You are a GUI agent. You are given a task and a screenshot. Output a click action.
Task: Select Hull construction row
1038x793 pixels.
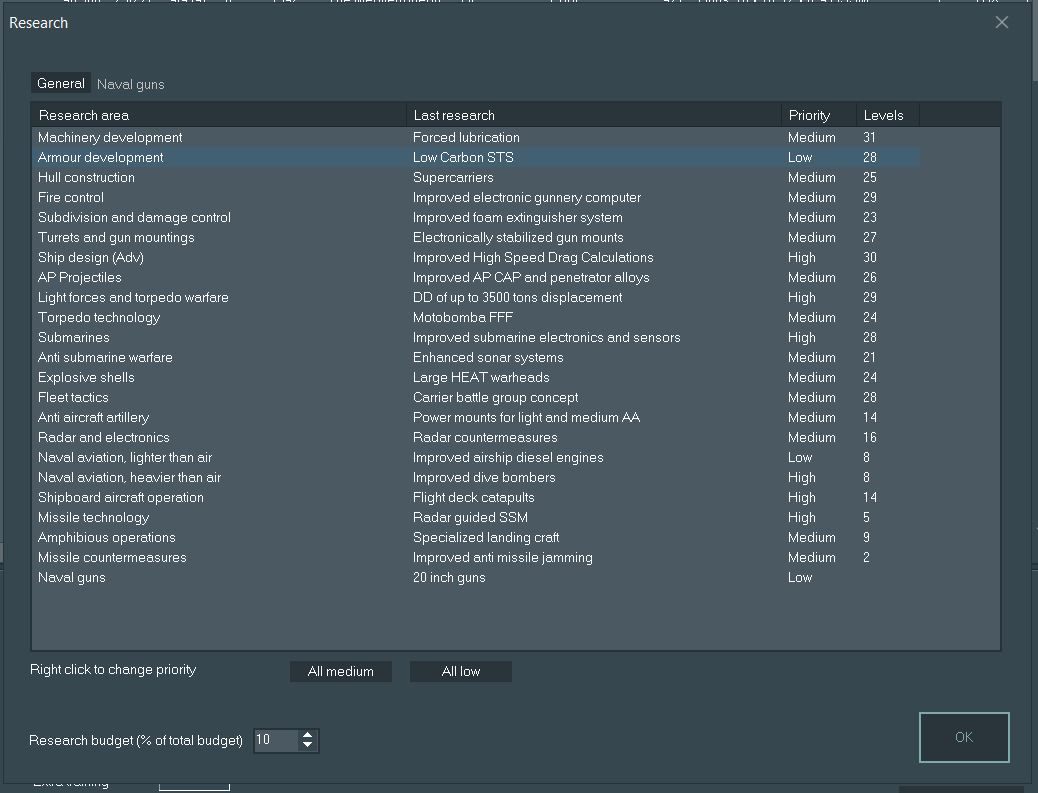tap(476, 177)
